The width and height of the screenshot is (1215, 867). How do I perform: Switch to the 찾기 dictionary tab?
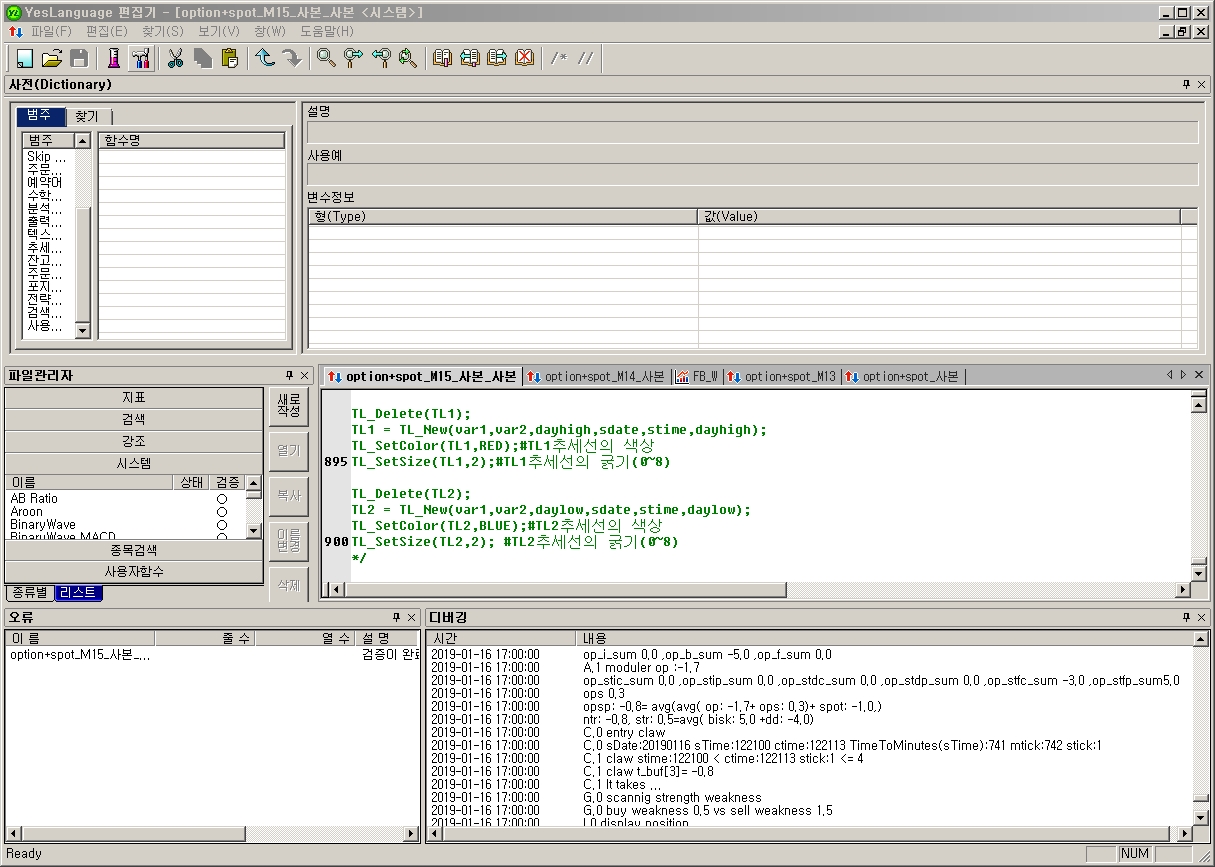(x=87, y=117)
